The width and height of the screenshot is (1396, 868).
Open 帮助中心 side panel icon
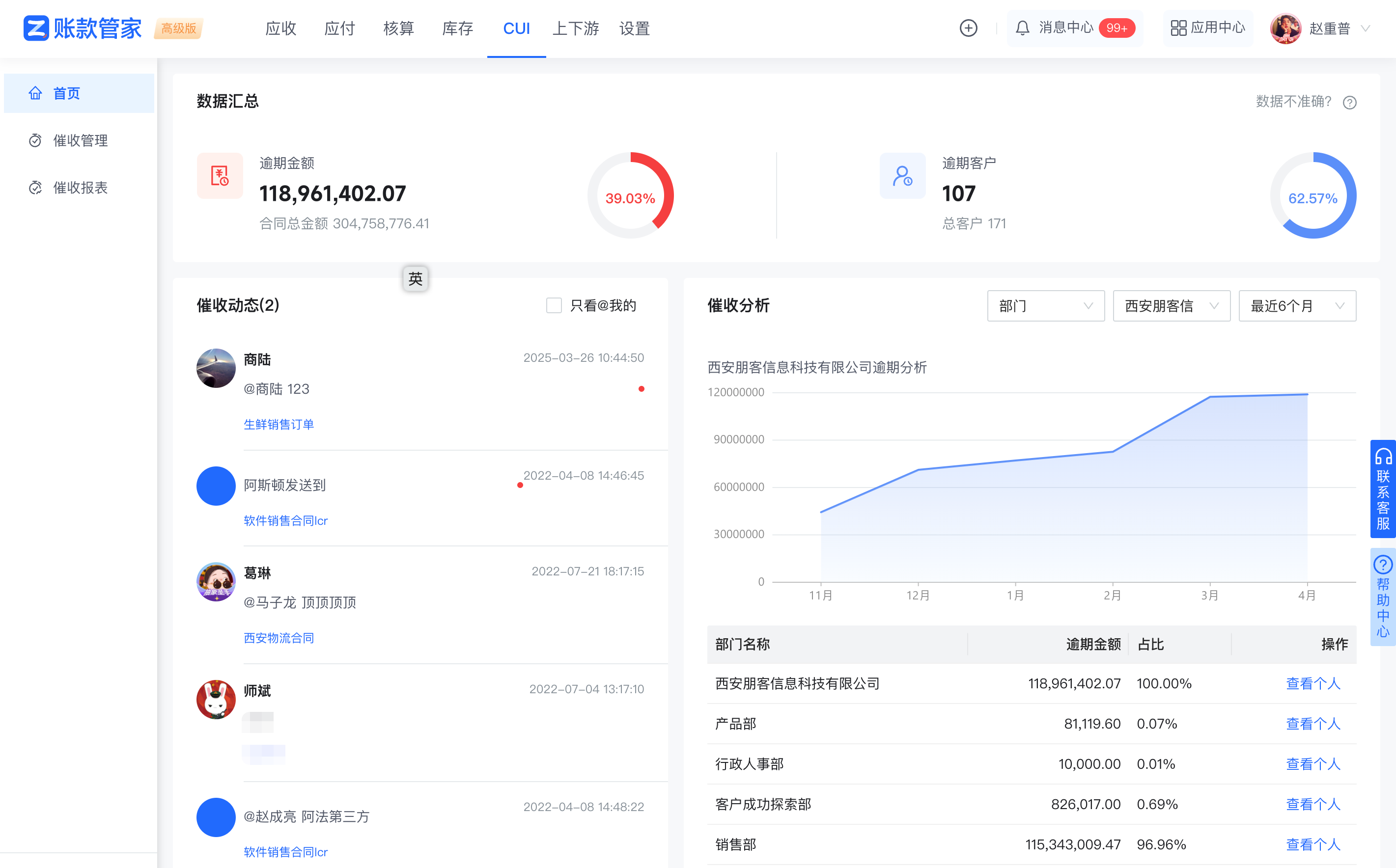pos(1383,597)
